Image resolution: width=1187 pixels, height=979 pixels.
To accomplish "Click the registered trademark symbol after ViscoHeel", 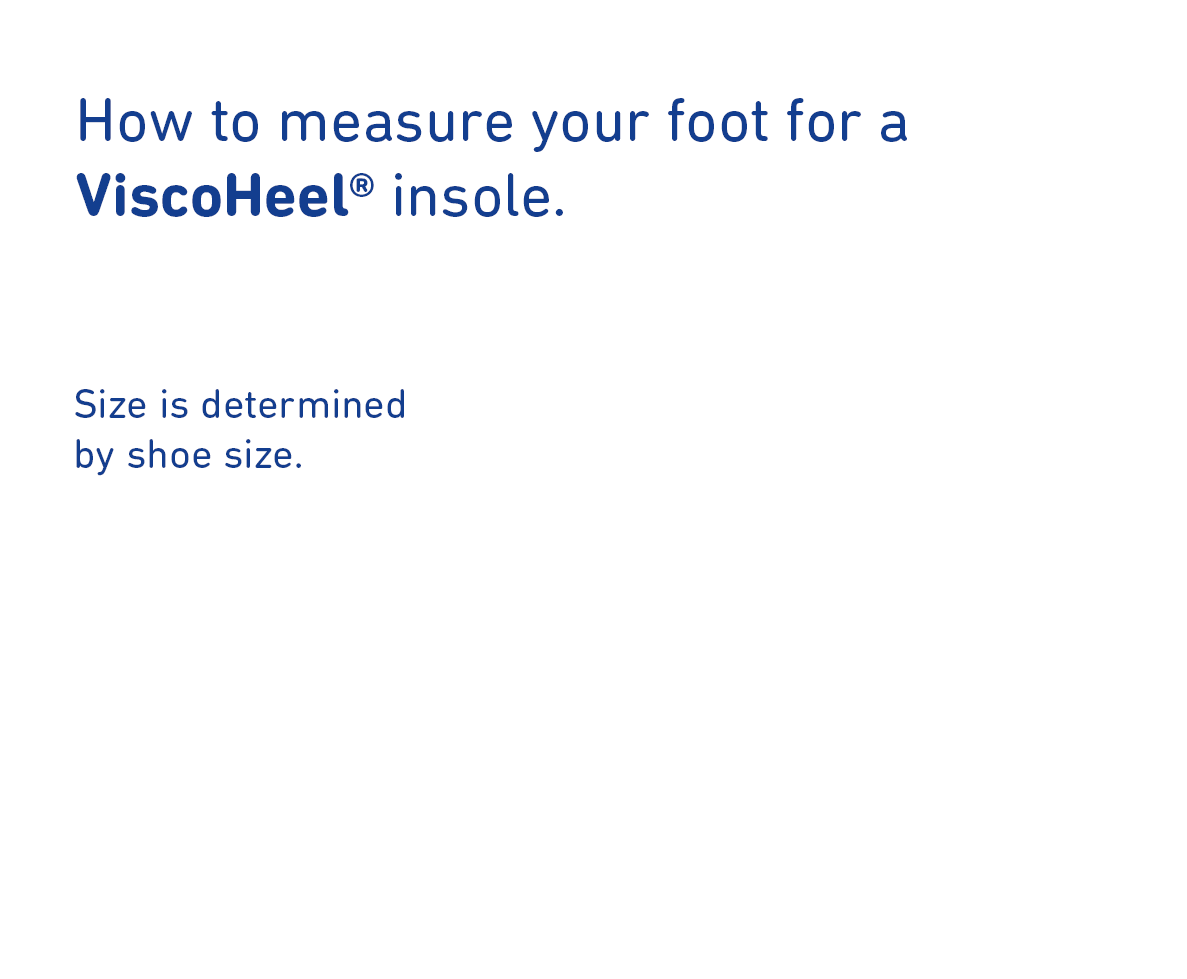I will tap(362, 185).
